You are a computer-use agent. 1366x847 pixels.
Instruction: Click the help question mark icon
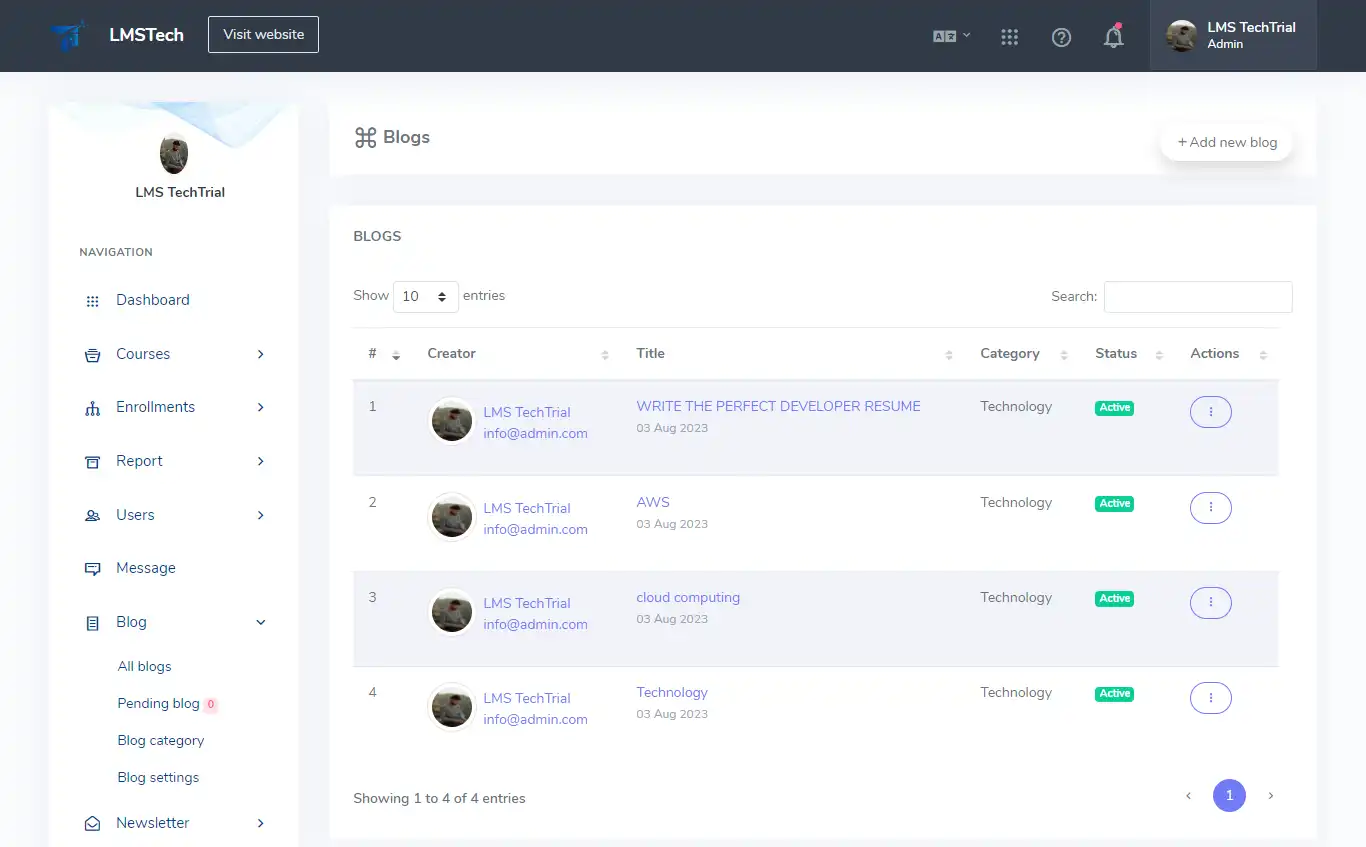click(x=1061, y=37)
